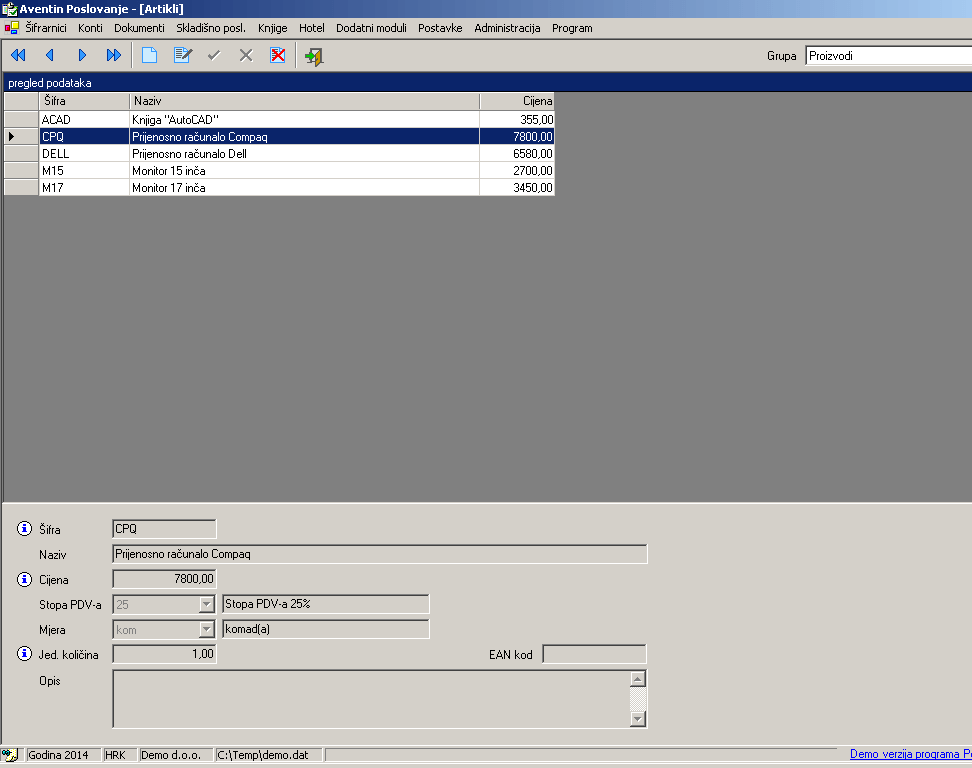Expand the Mjera dropdown
Viewport: 972px width, 768px height.
pos(207,629)
